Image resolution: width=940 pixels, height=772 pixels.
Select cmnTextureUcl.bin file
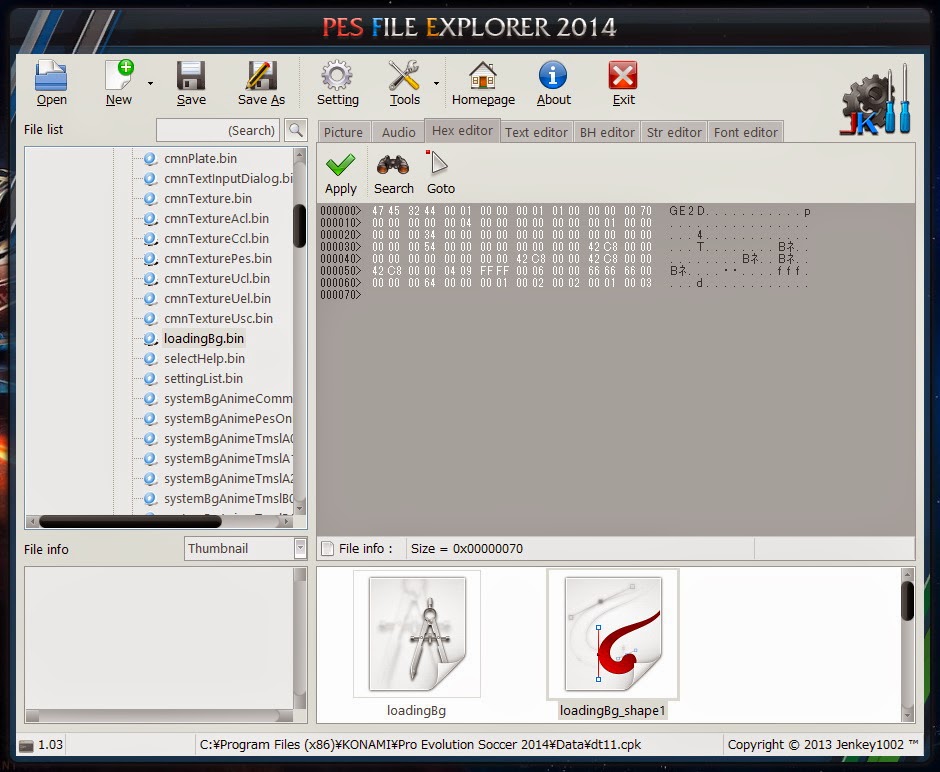(217, 278)
